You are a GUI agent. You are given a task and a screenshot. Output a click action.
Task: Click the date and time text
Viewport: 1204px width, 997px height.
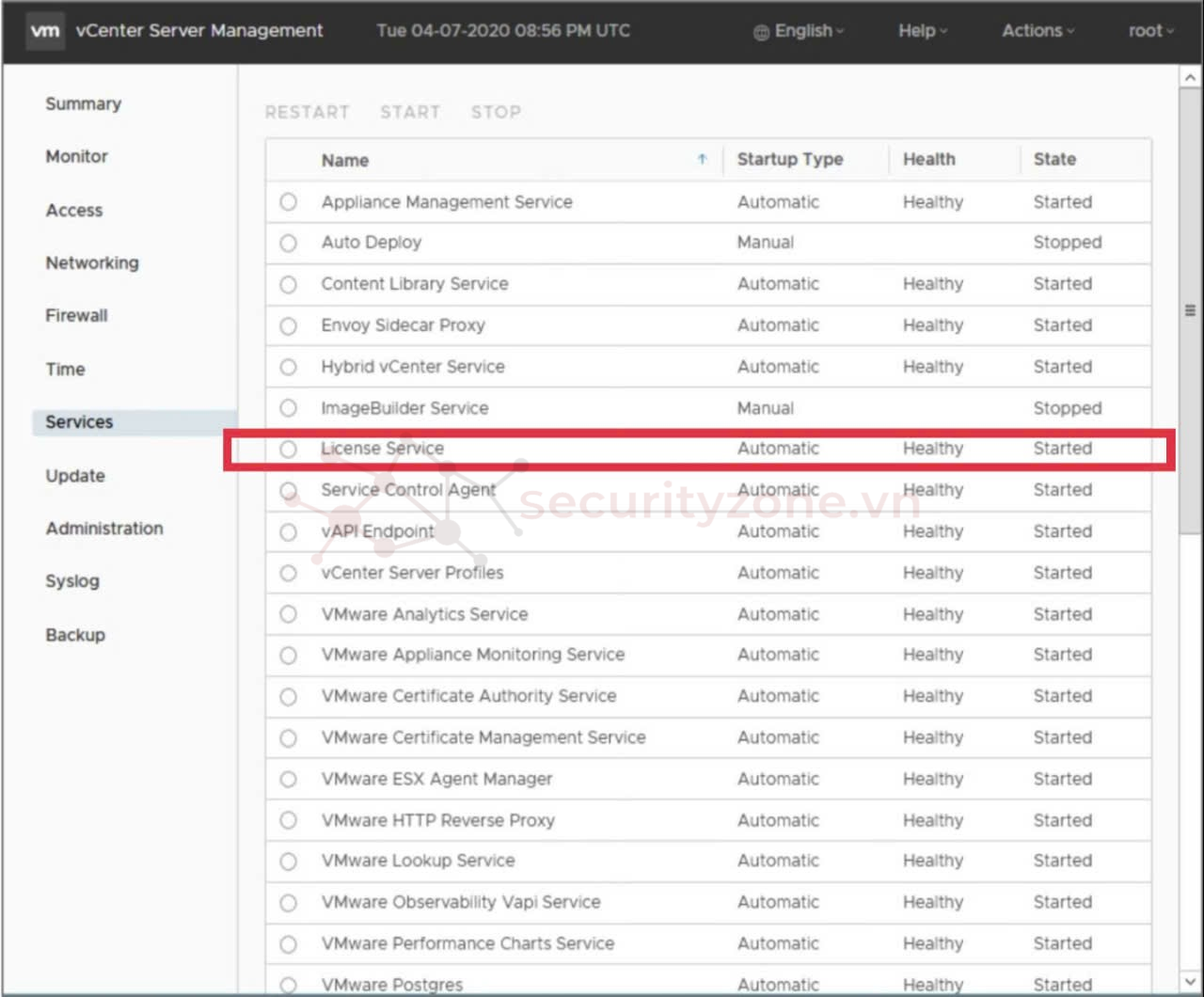(x=503, y=31)
